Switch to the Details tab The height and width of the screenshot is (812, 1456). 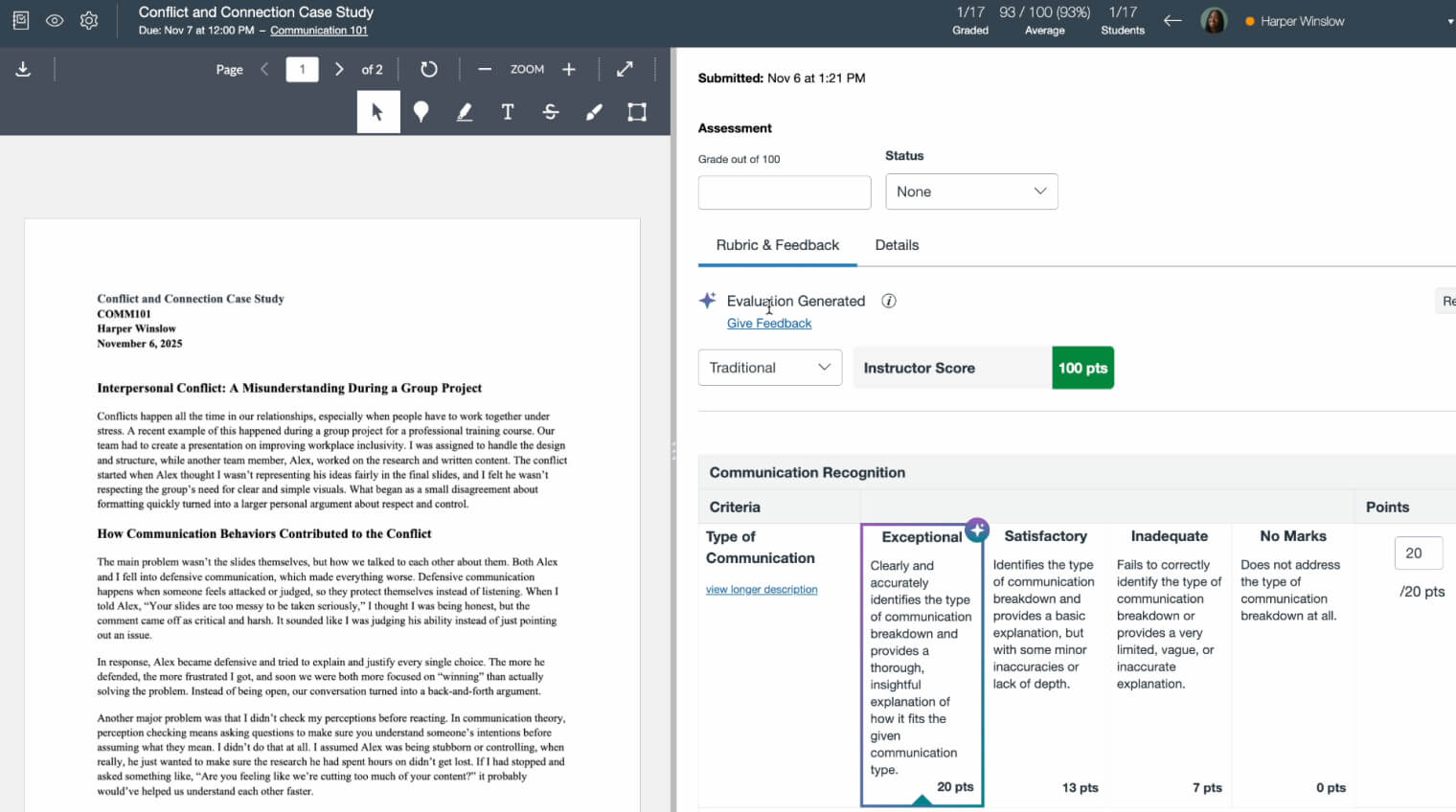896,245
